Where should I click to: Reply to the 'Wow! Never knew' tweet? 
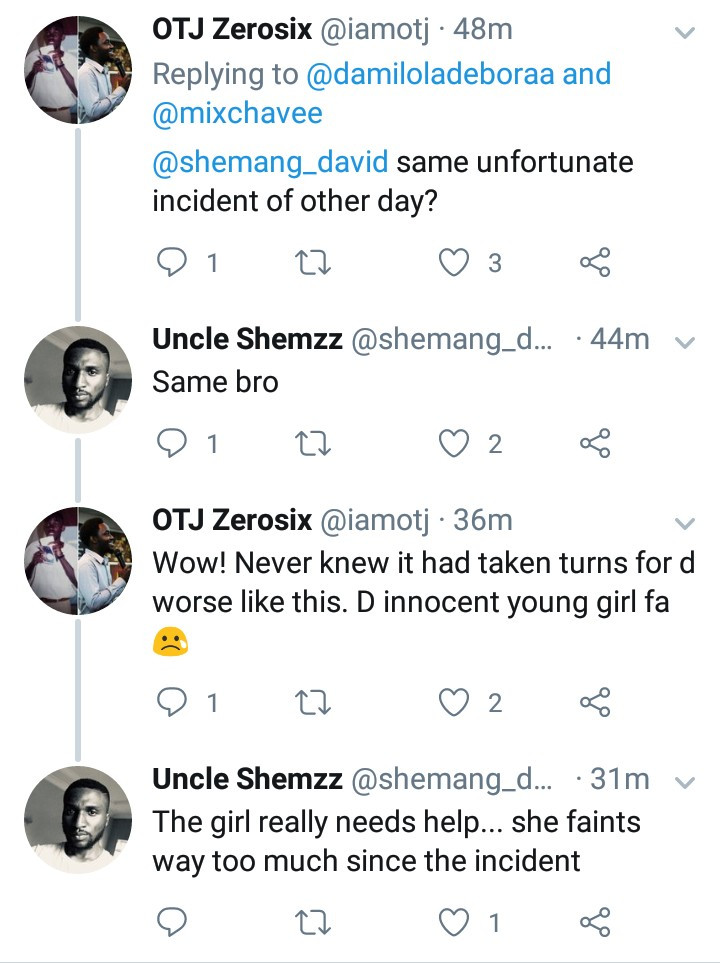pos(174,703)
